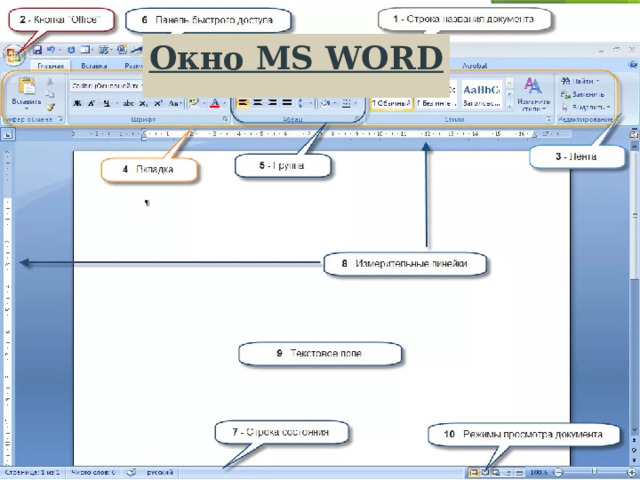The image size is (640, 480).
Task: Open the font name combo box
Action: tap(107, 86)
